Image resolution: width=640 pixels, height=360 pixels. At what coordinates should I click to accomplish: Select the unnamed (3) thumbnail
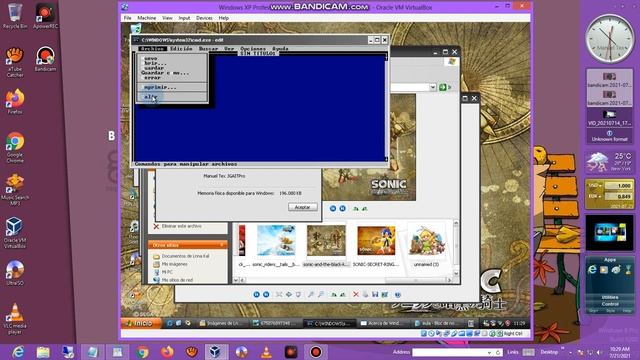(426, 245)
